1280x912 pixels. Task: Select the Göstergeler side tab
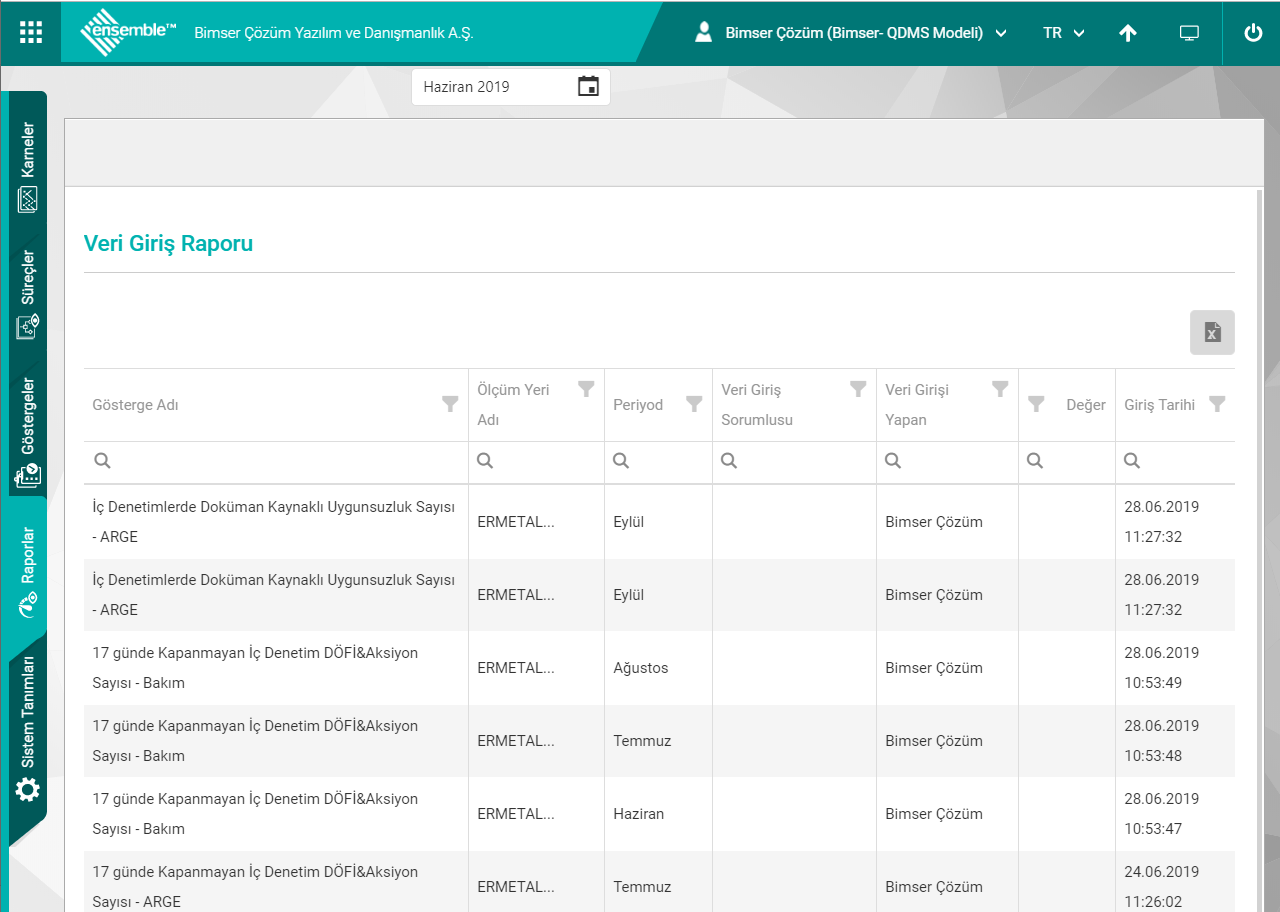28,432
